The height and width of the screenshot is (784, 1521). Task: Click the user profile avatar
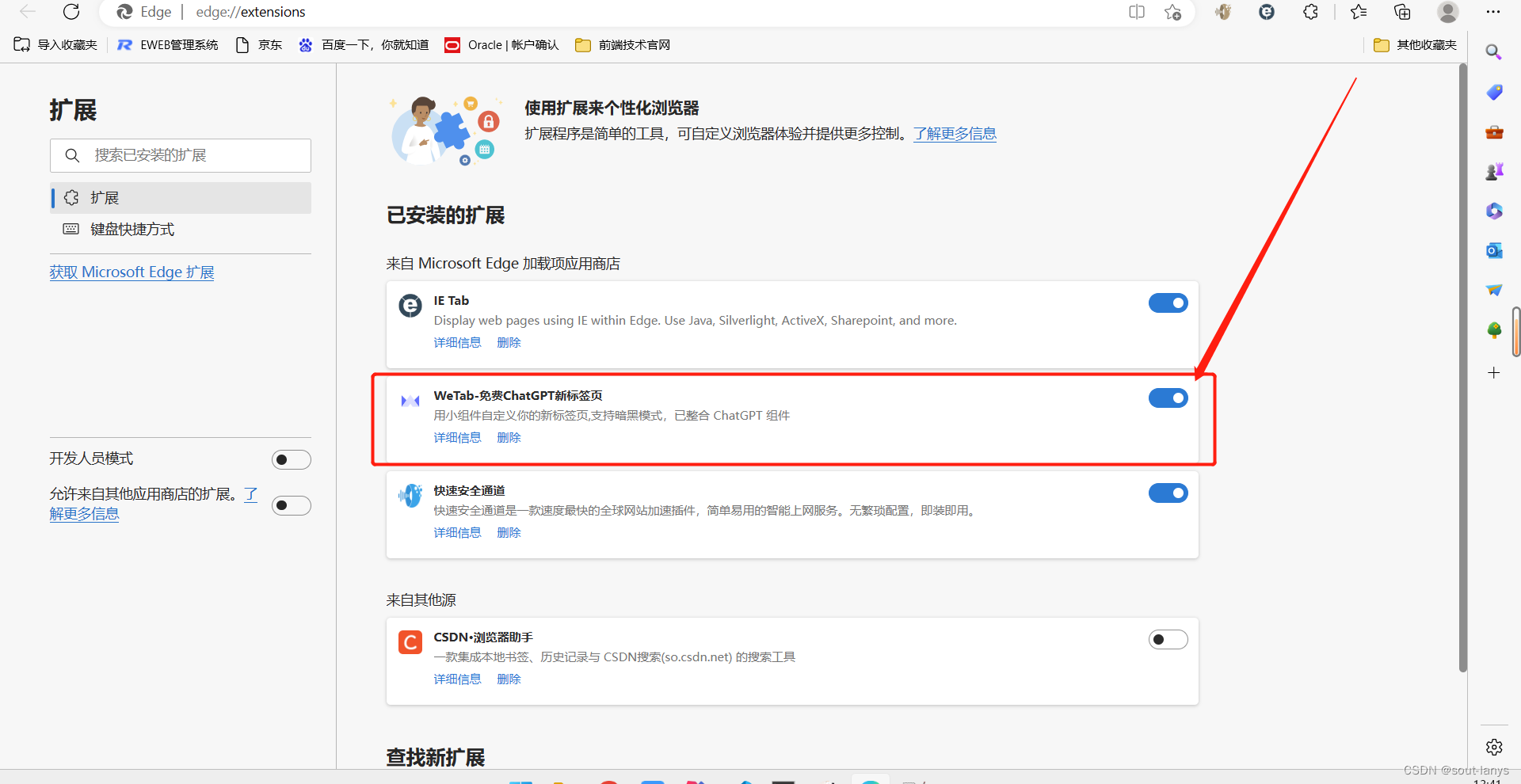point(1448,12)
